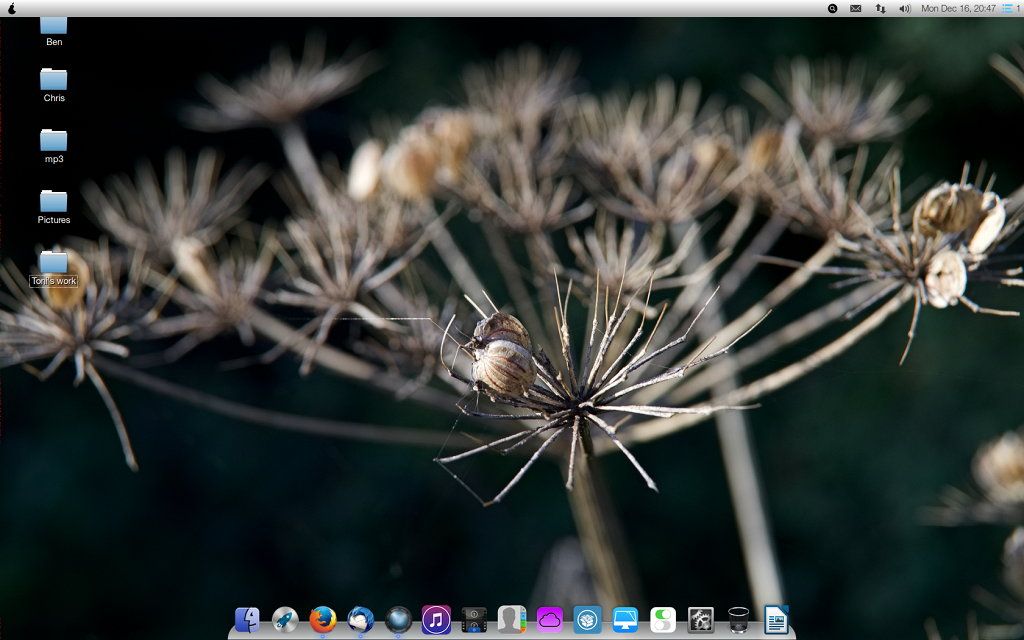Click the Apple logo menu
Viewport: 1024px width, 640px height.
pos(12,8)
